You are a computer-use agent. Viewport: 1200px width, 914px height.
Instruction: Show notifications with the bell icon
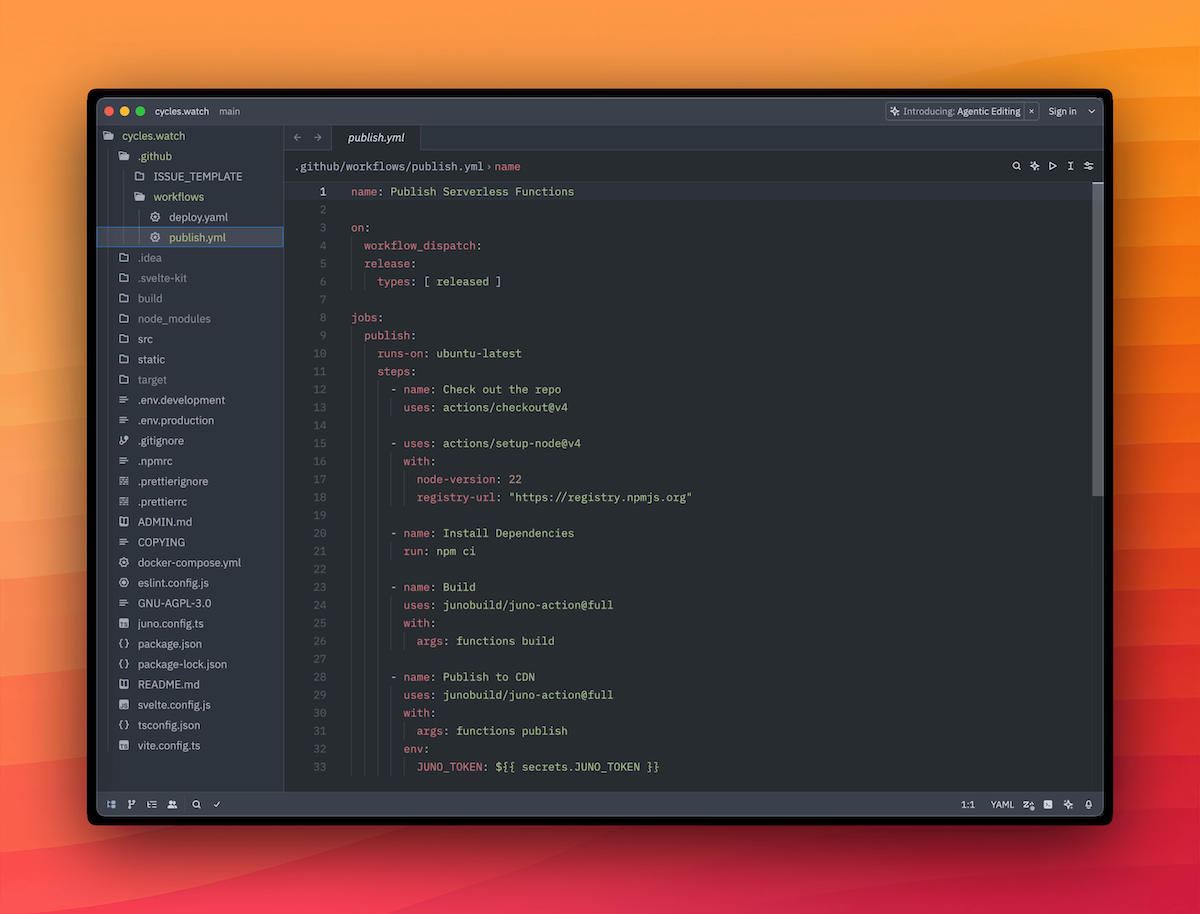(x=1088, y=804)
